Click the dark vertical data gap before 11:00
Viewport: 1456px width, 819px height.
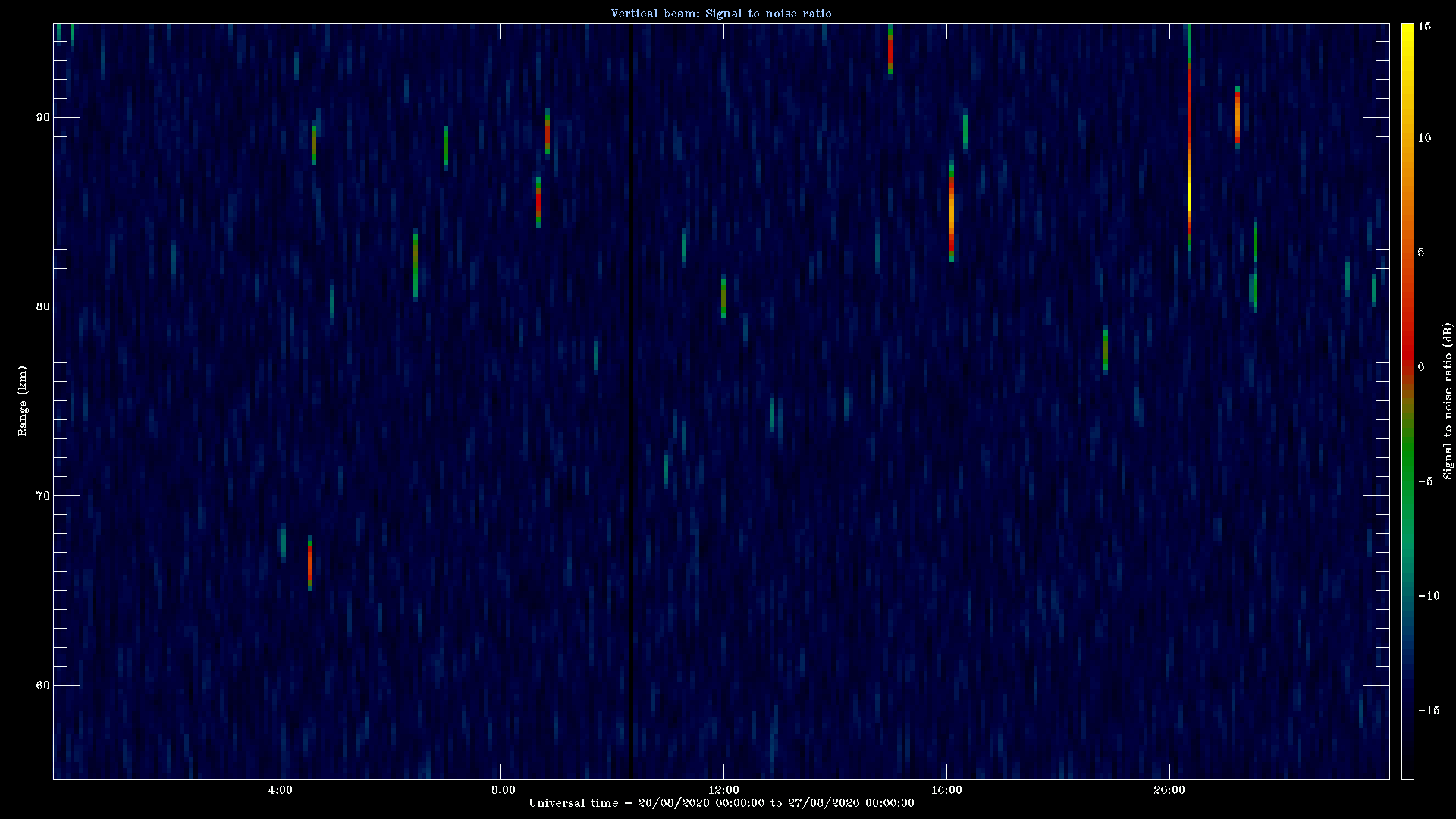(x=630, y=400)
